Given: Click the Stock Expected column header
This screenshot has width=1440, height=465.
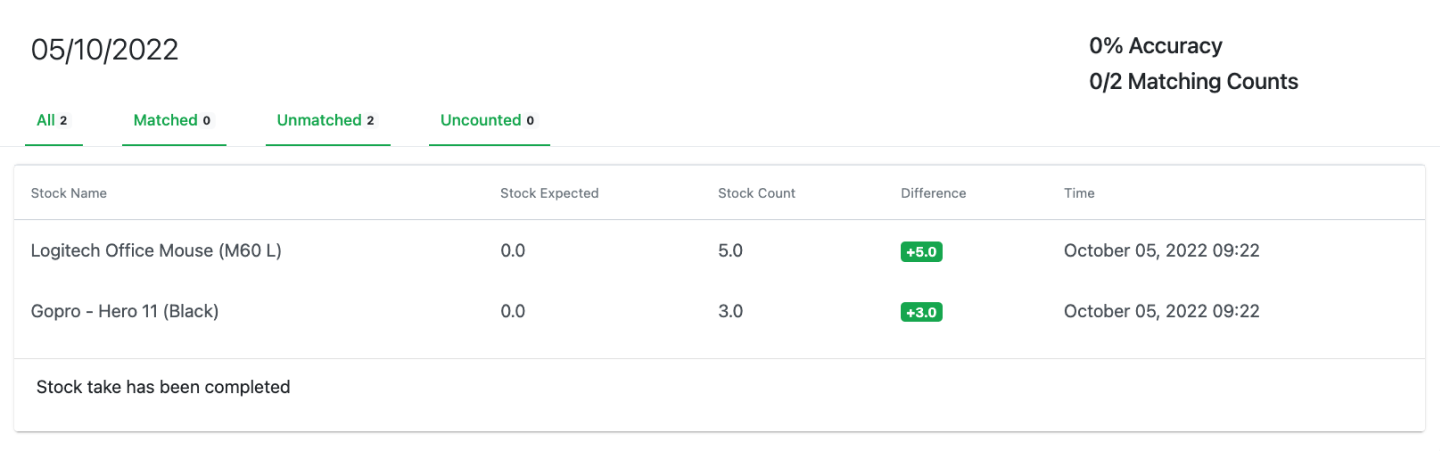Looking at the screenshot, I should pyautogui.click(x=549, y=193).
